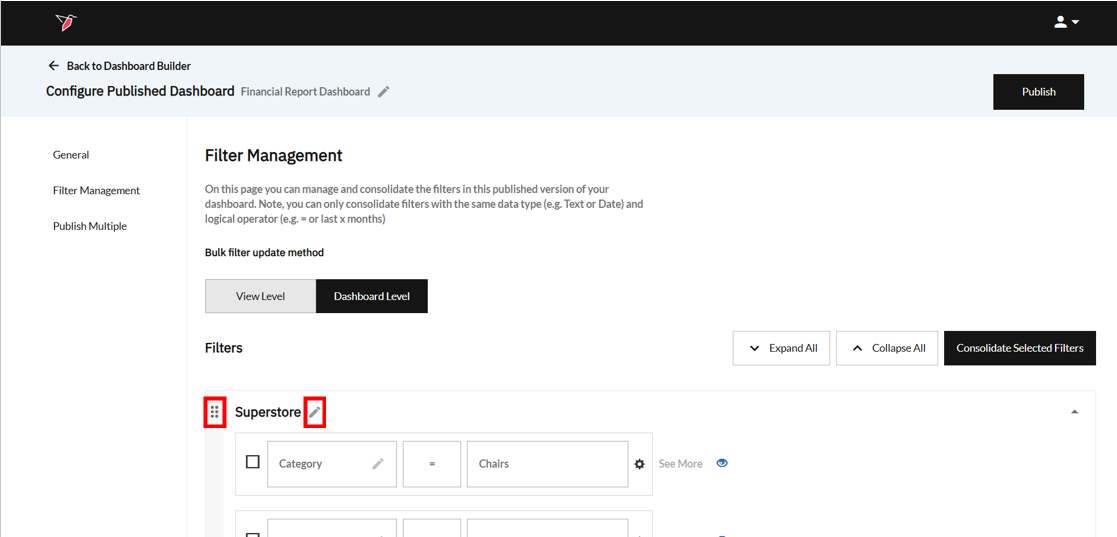Edit the Superstore group name
Image resolution: width=1117 pixels, height=537 pixels.
314,412
